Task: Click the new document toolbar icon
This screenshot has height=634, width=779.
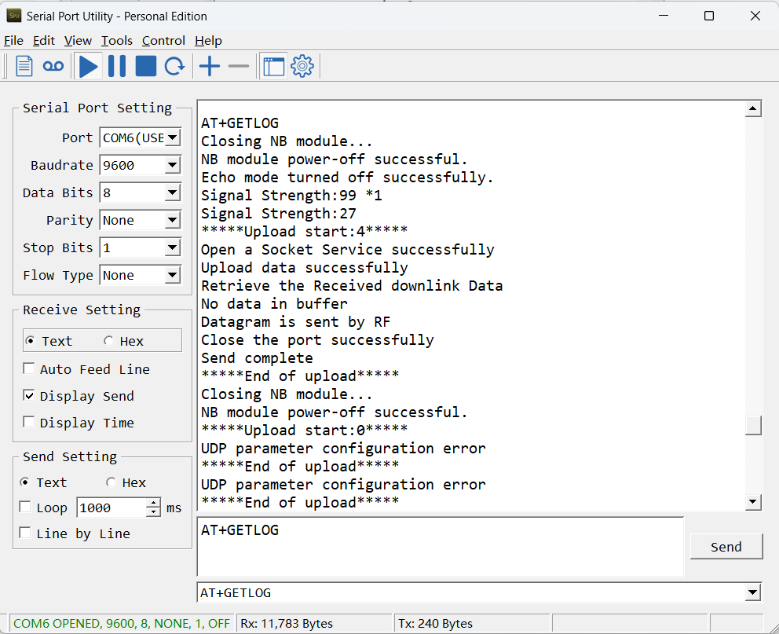Action: pyautogui.click(x=24, y=66)
